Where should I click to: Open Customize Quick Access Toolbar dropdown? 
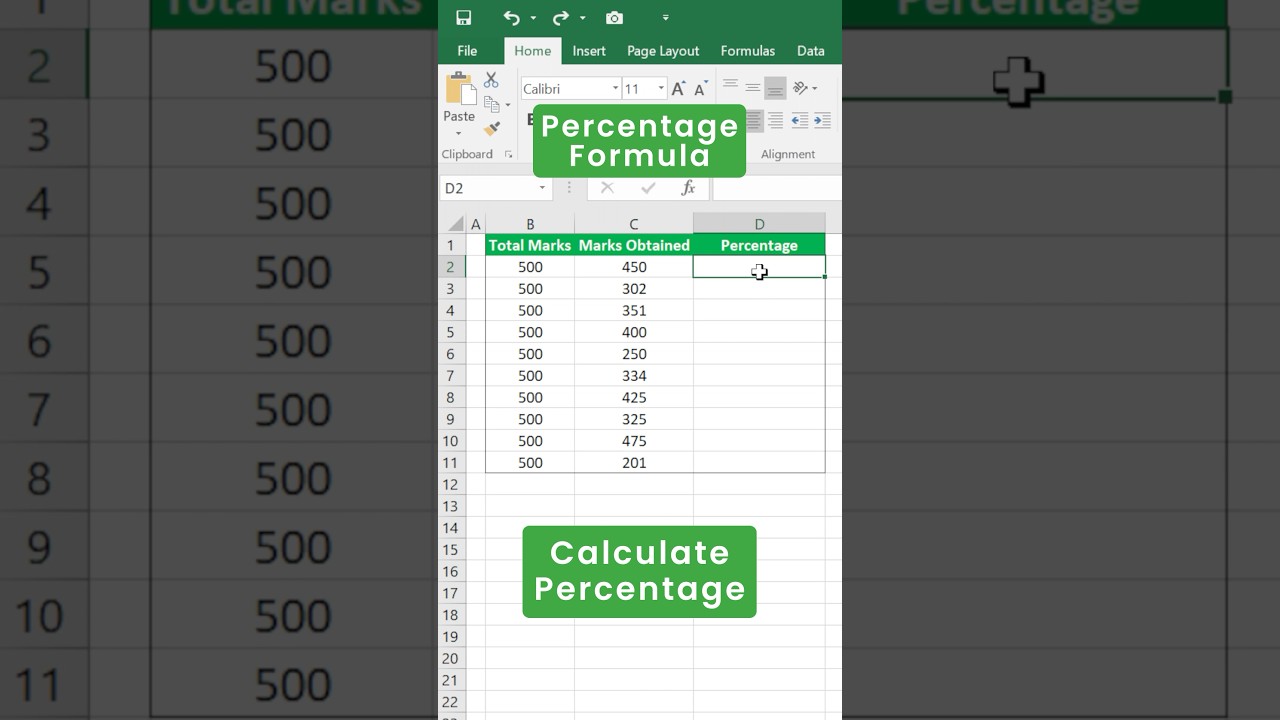pyautogui.click(x=666, y=18)
